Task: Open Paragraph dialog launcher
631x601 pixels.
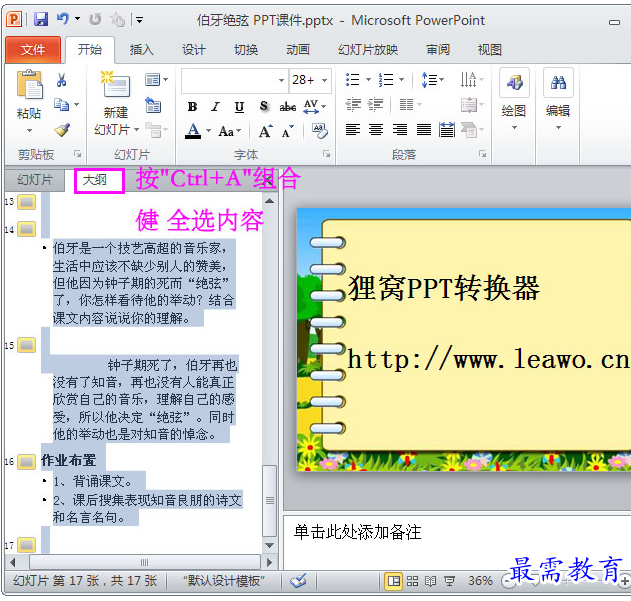Action: pos(482,154)
